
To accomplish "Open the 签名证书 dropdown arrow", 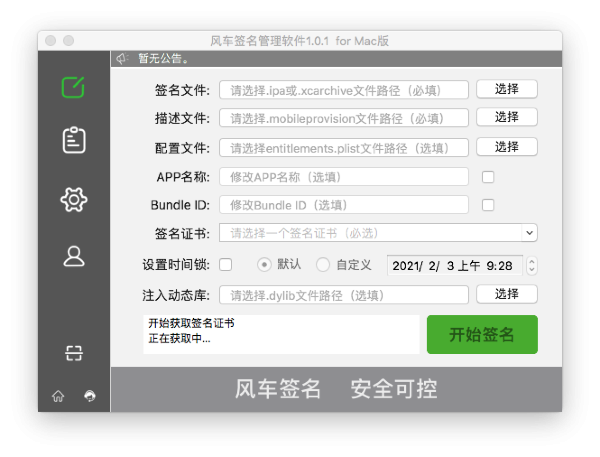I will (x=530, y=233).
